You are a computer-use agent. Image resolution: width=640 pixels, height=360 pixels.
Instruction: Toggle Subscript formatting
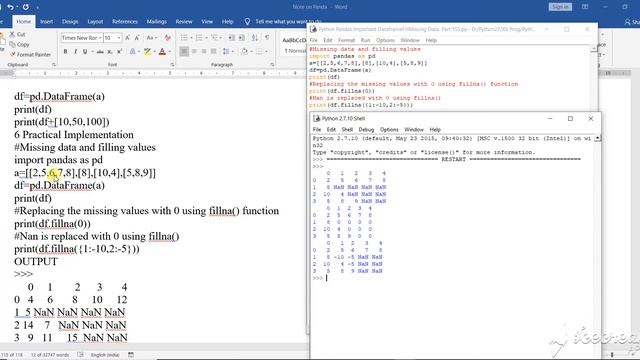tap(110, 51)
